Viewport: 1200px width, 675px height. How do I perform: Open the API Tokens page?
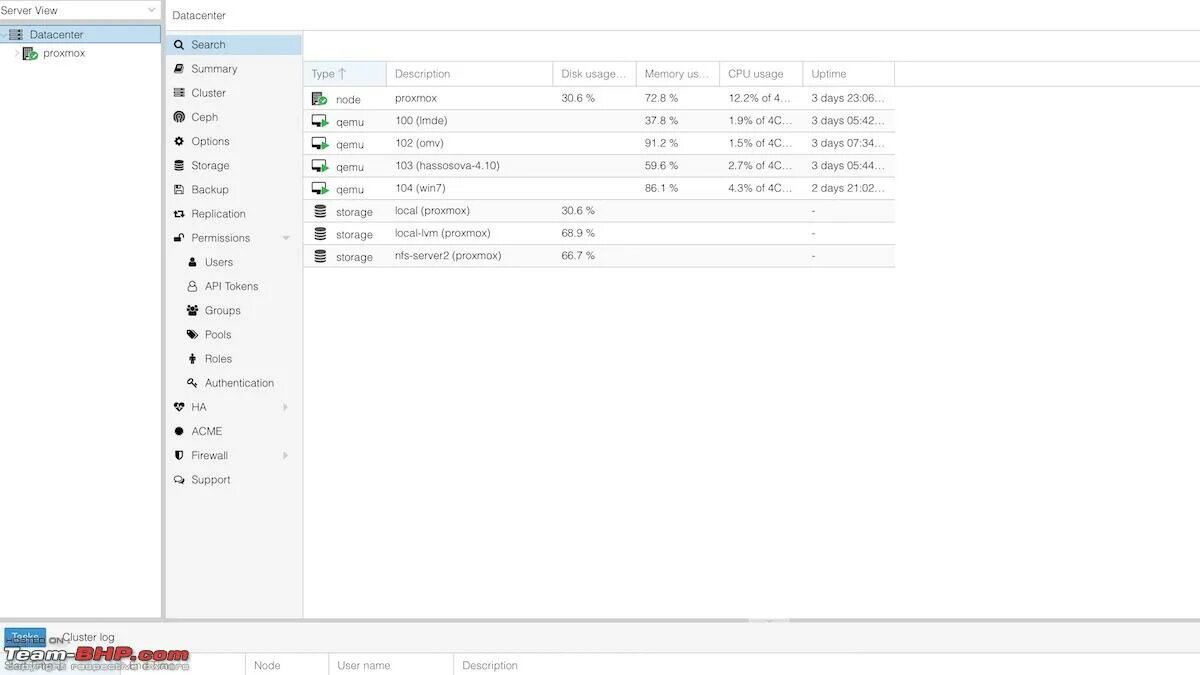click(233, 286)
